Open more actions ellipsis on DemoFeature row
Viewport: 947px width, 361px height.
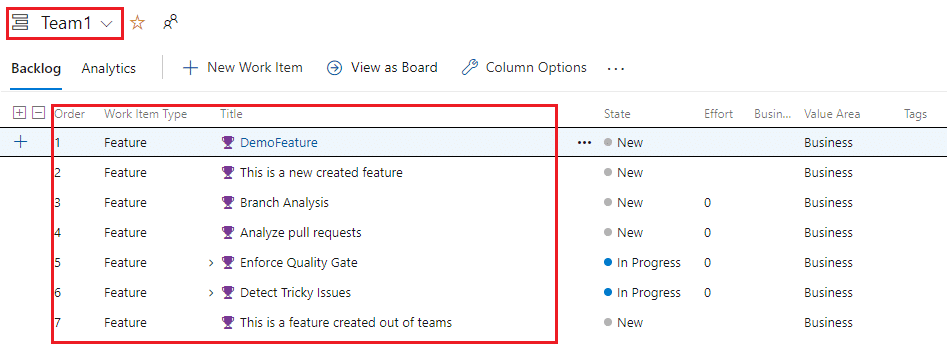584,143
